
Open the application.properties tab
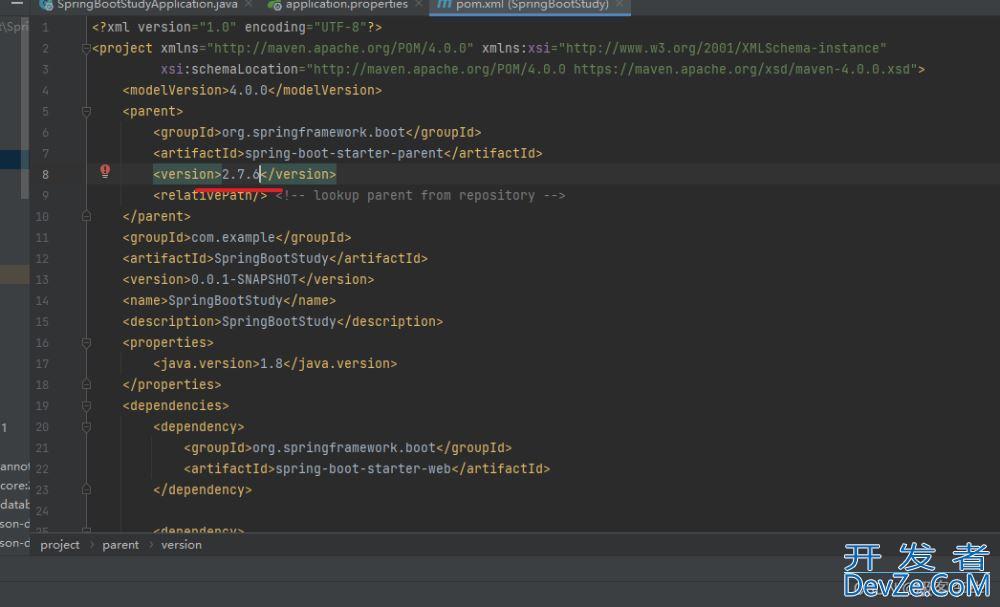coord(343,5)
